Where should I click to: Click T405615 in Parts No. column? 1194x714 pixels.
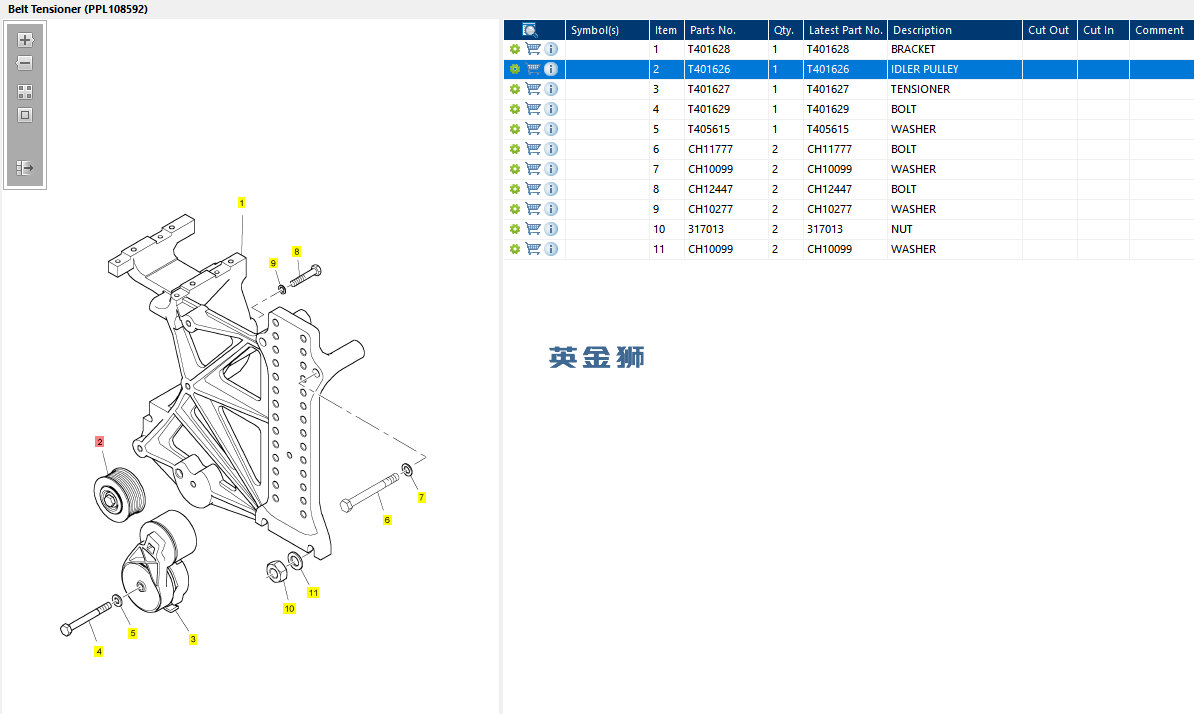point(709,129)
